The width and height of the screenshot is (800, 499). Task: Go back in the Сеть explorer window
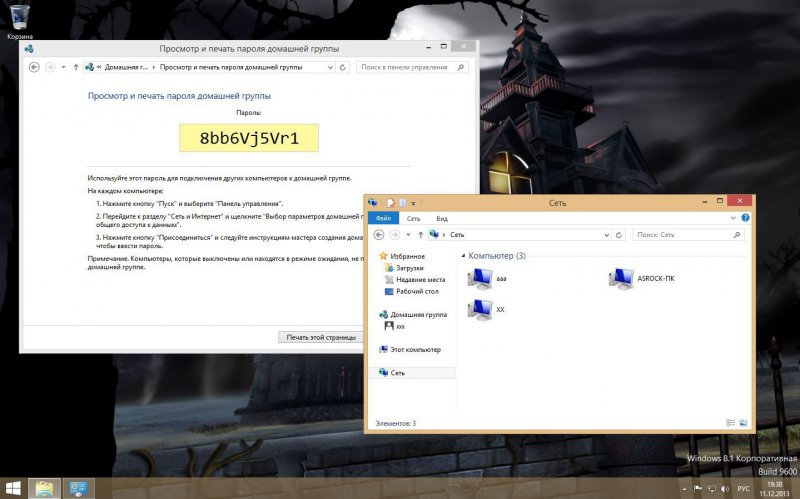pos(379,235)
